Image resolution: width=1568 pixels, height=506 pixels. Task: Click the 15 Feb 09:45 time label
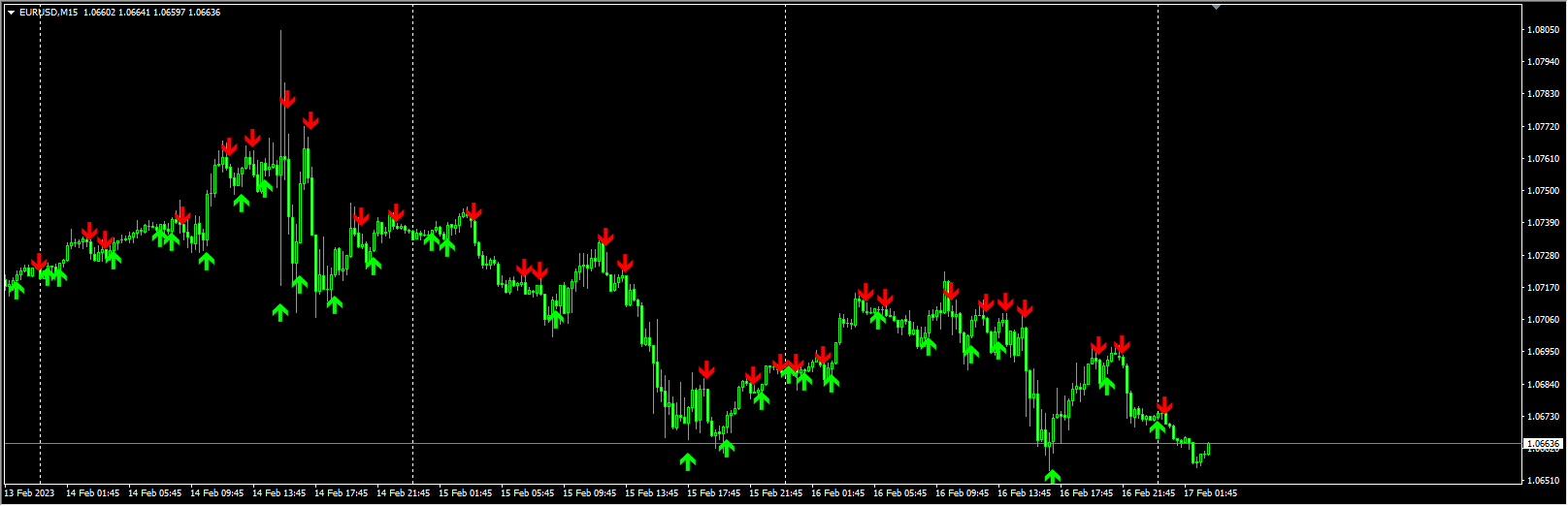tap(590, 493)
